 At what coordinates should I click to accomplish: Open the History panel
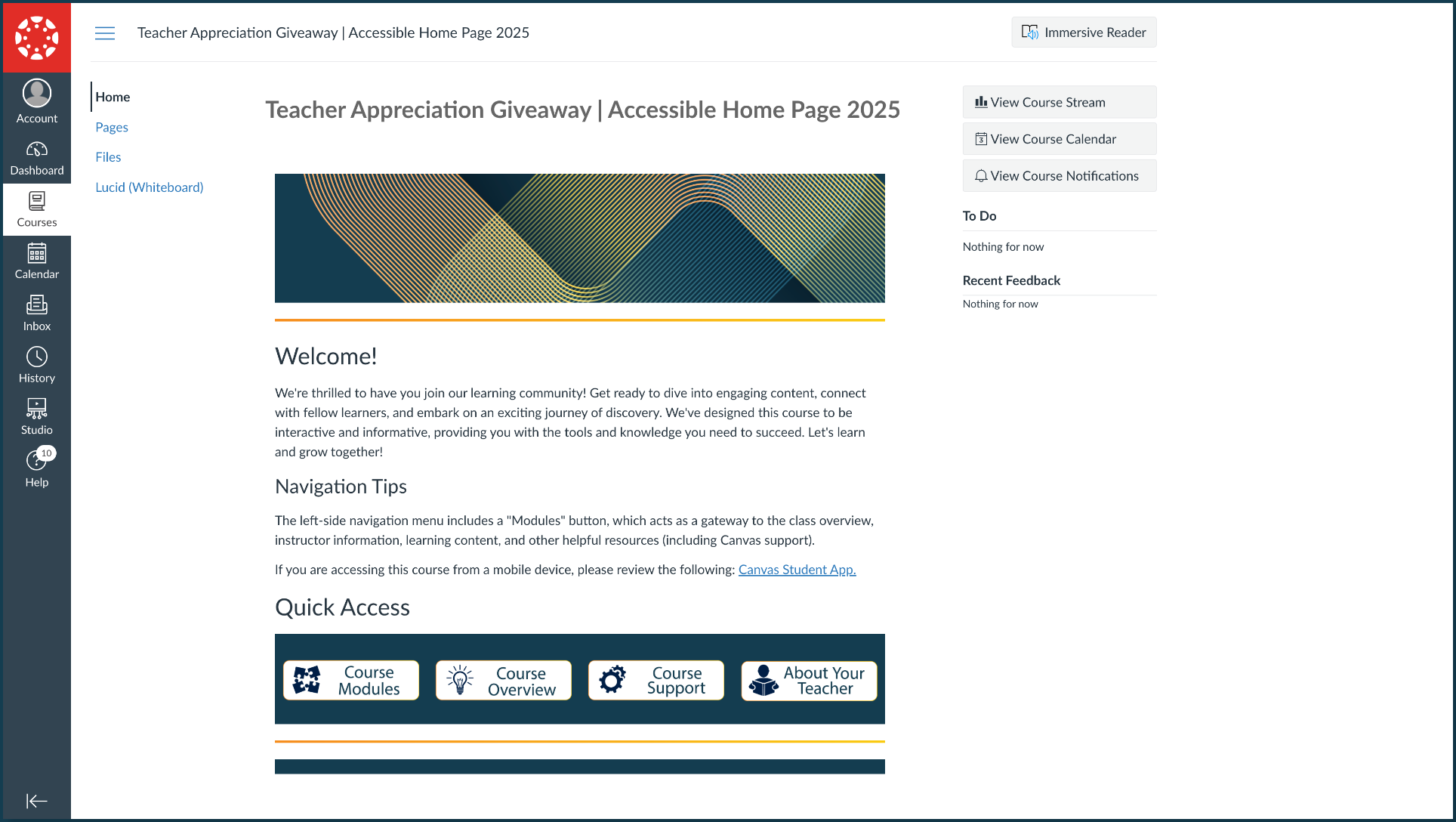[36, 363]
